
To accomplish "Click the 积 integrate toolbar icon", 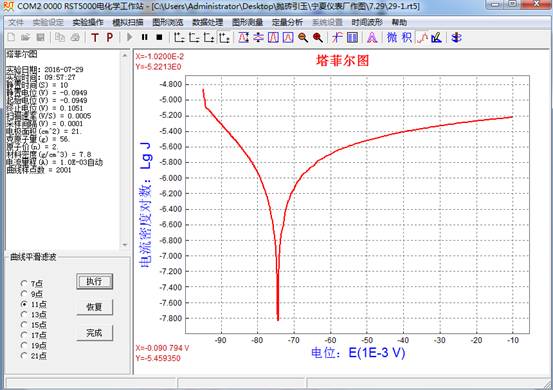I will pos(407,37).
